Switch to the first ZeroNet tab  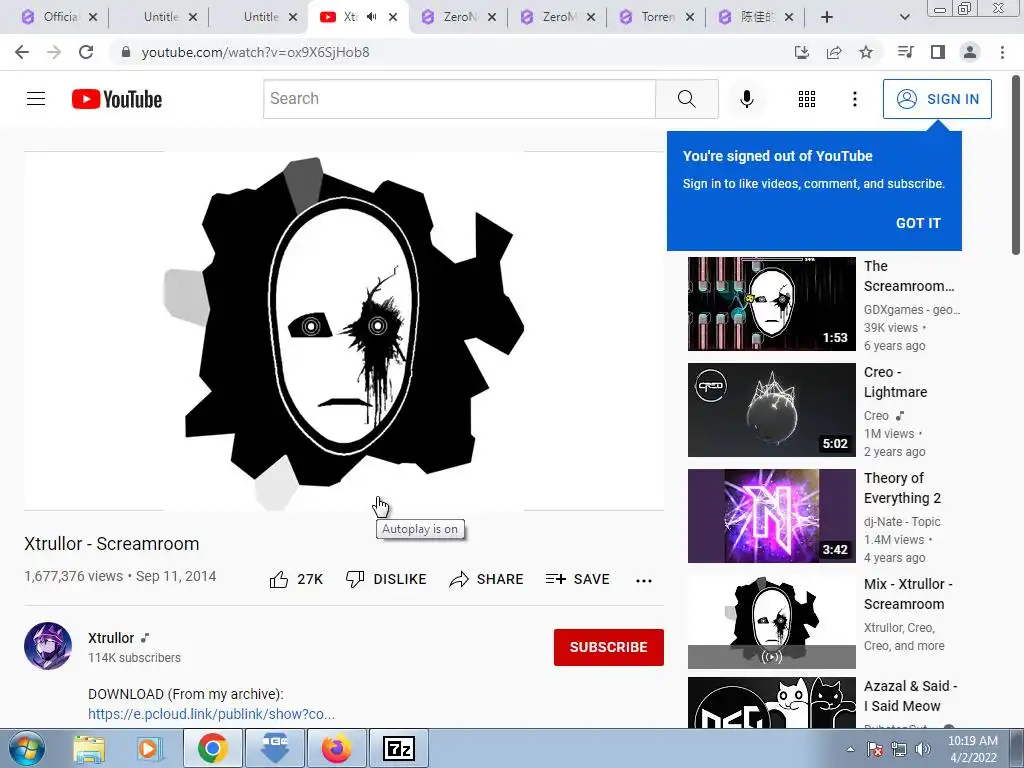point(457,17)
